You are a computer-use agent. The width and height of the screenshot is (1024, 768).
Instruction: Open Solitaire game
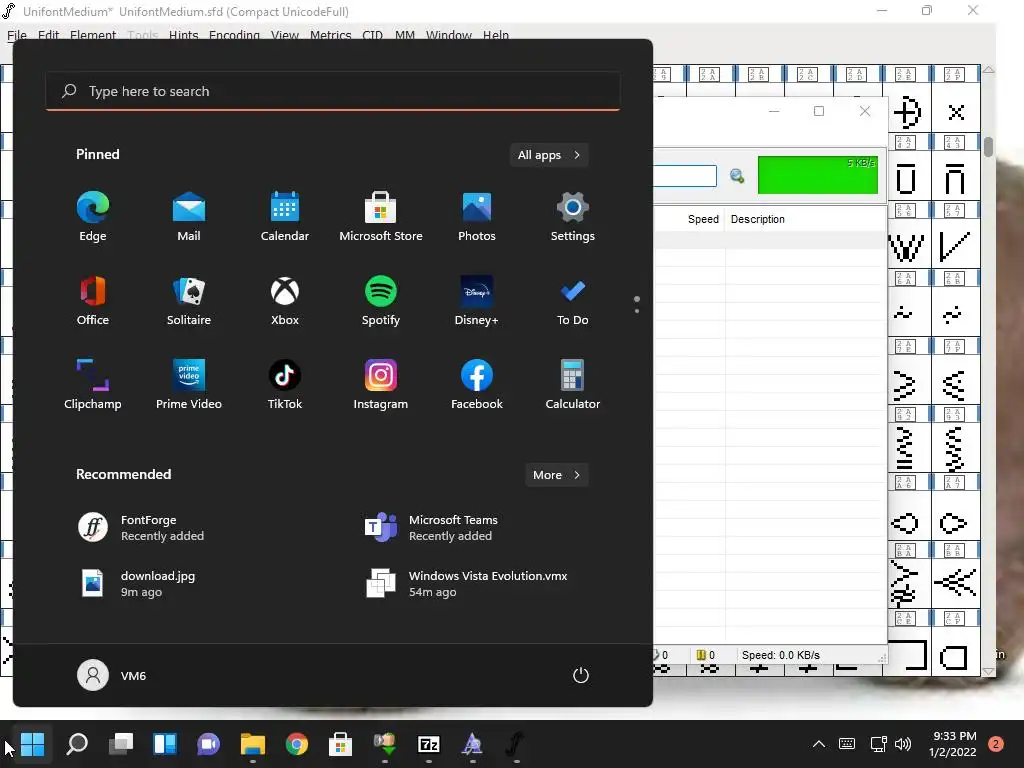189,301
